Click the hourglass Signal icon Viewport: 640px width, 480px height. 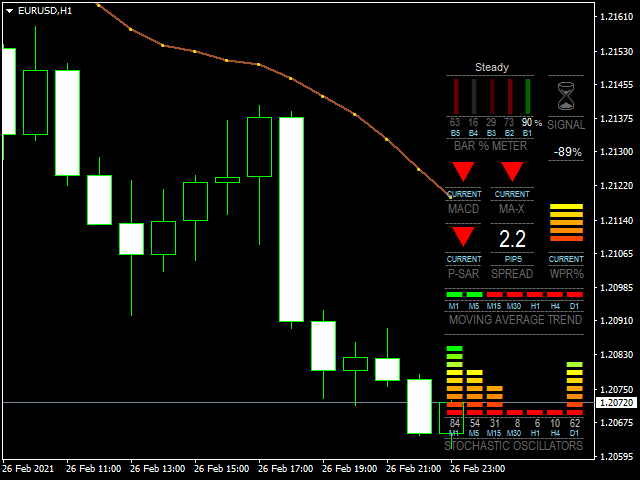pos(567,96)
